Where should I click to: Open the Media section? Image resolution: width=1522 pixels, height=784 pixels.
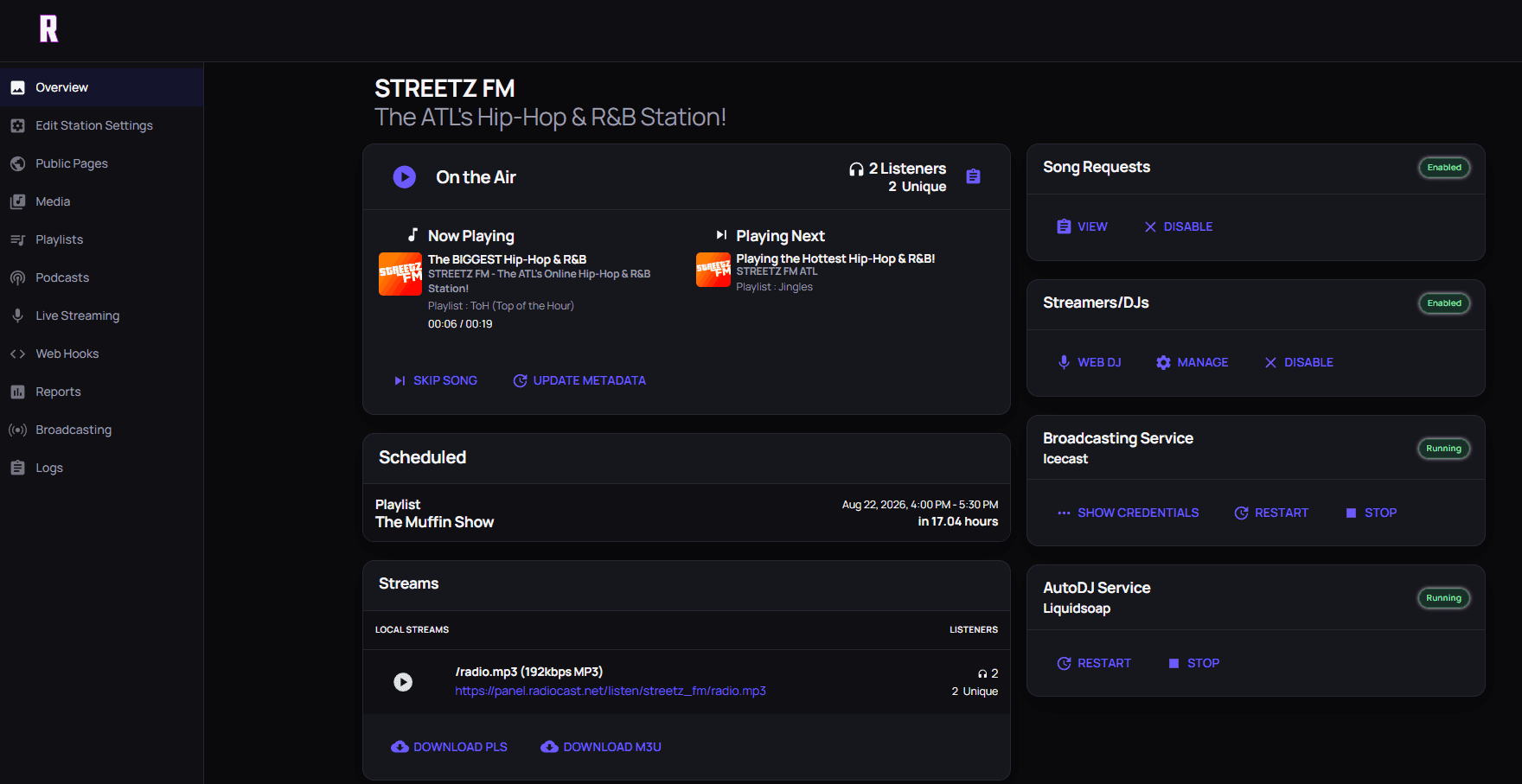click(101, 201)
